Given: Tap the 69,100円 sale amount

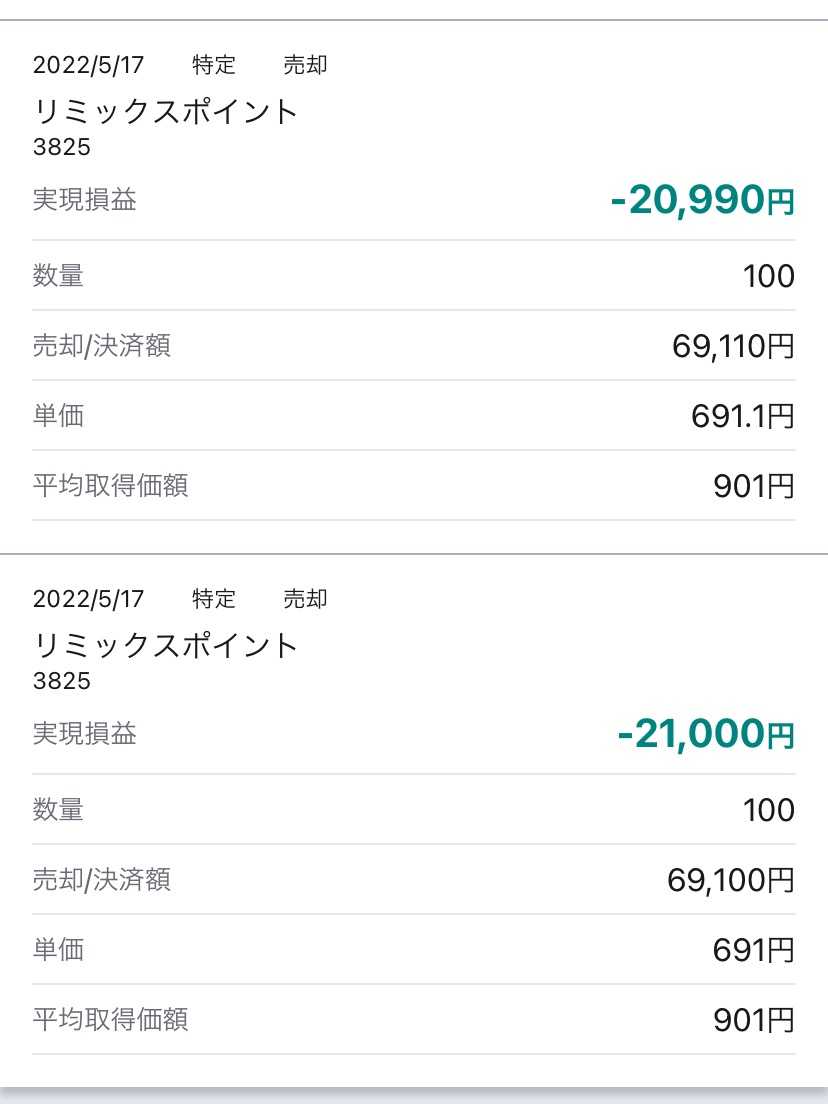Looking at the screenshot, I should (731, 879).
